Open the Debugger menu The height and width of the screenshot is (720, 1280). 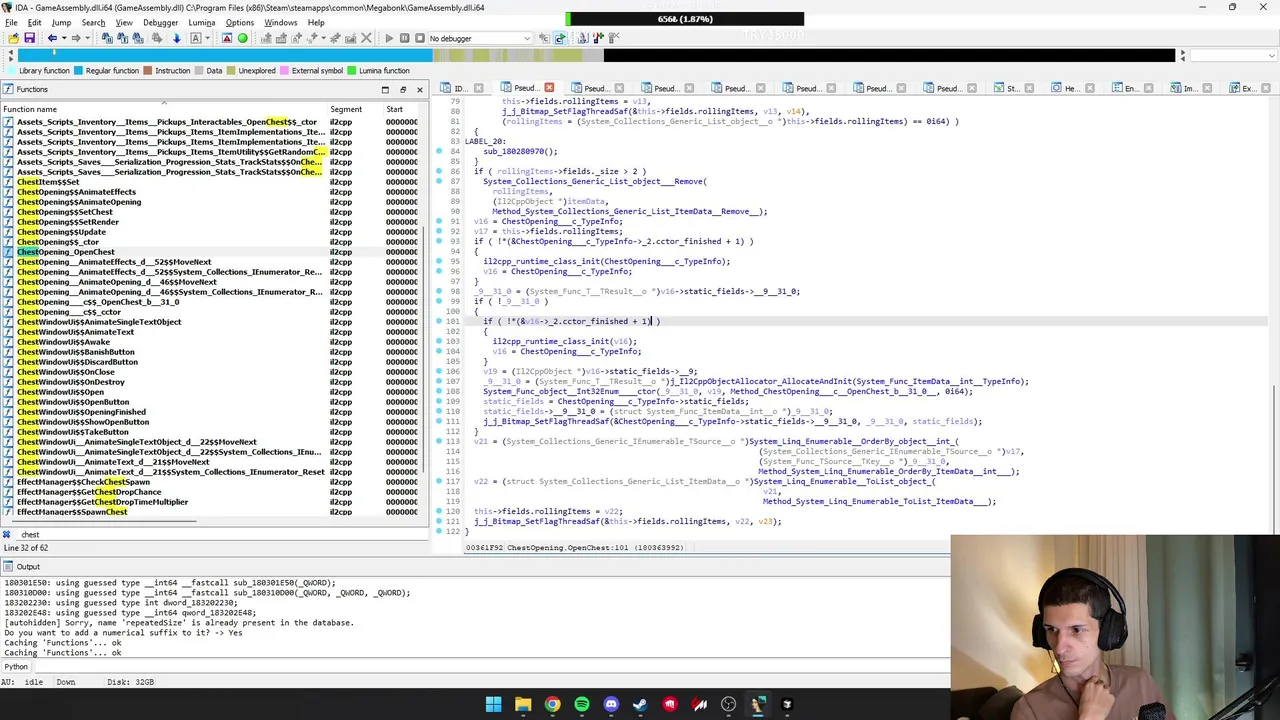tap(160, 22)
